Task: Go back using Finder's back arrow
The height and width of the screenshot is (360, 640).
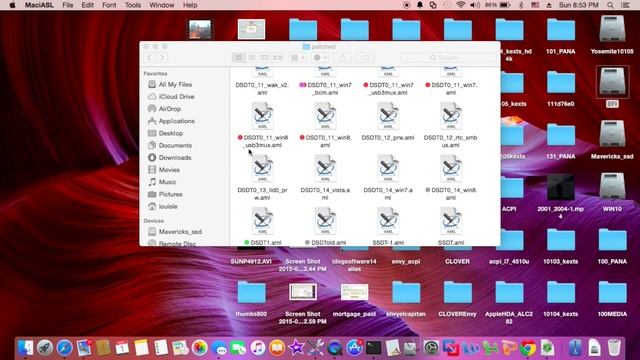Action: coord(149,58)
